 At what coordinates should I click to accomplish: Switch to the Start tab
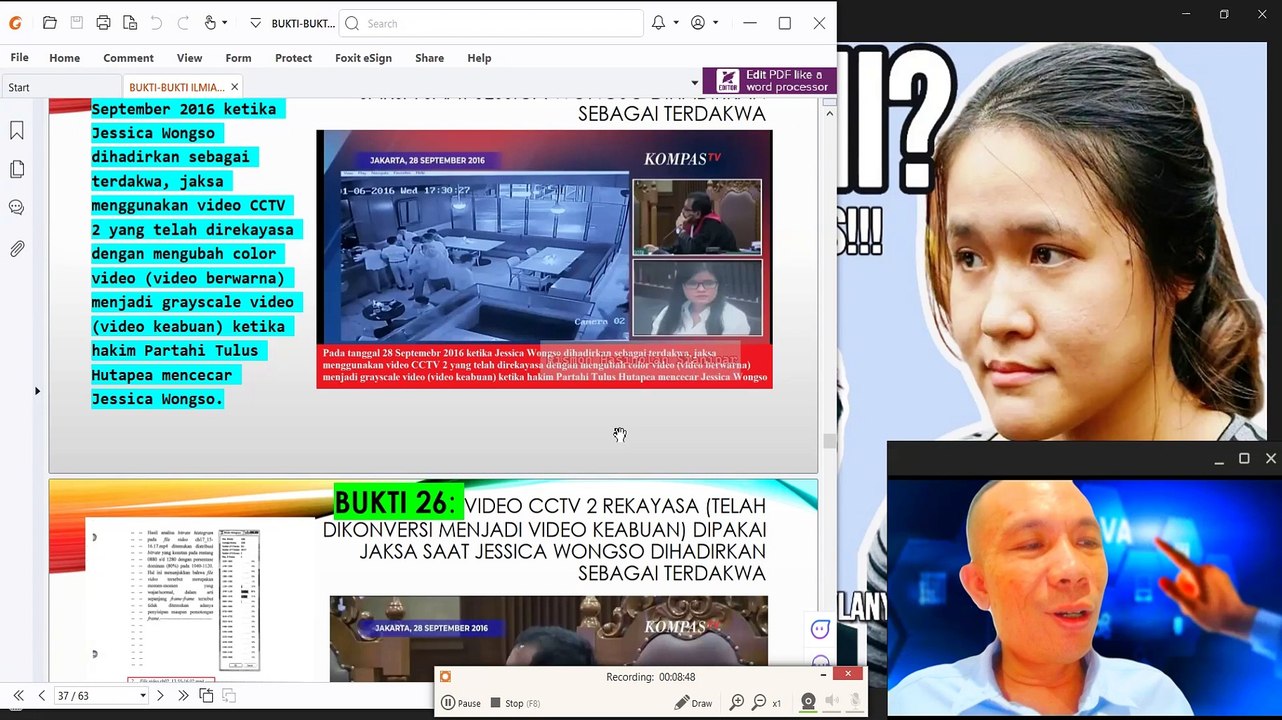coord(60,87)
